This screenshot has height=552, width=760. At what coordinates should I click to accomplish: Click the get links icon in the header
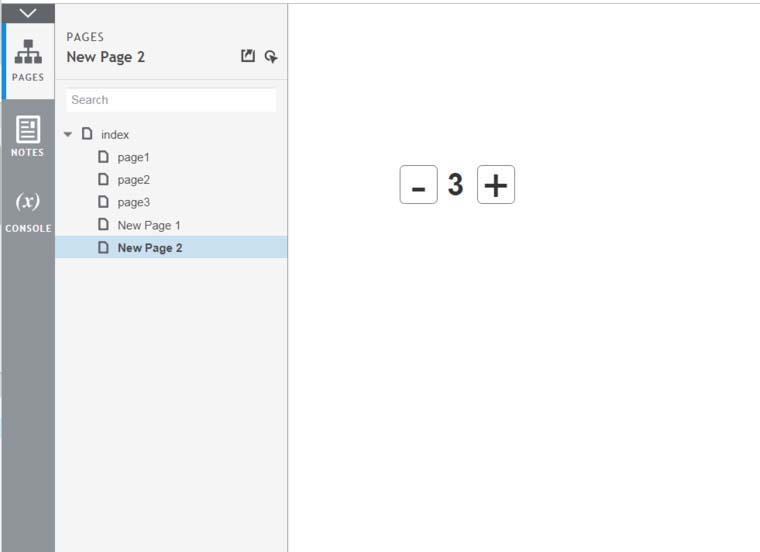coord(271,57)
